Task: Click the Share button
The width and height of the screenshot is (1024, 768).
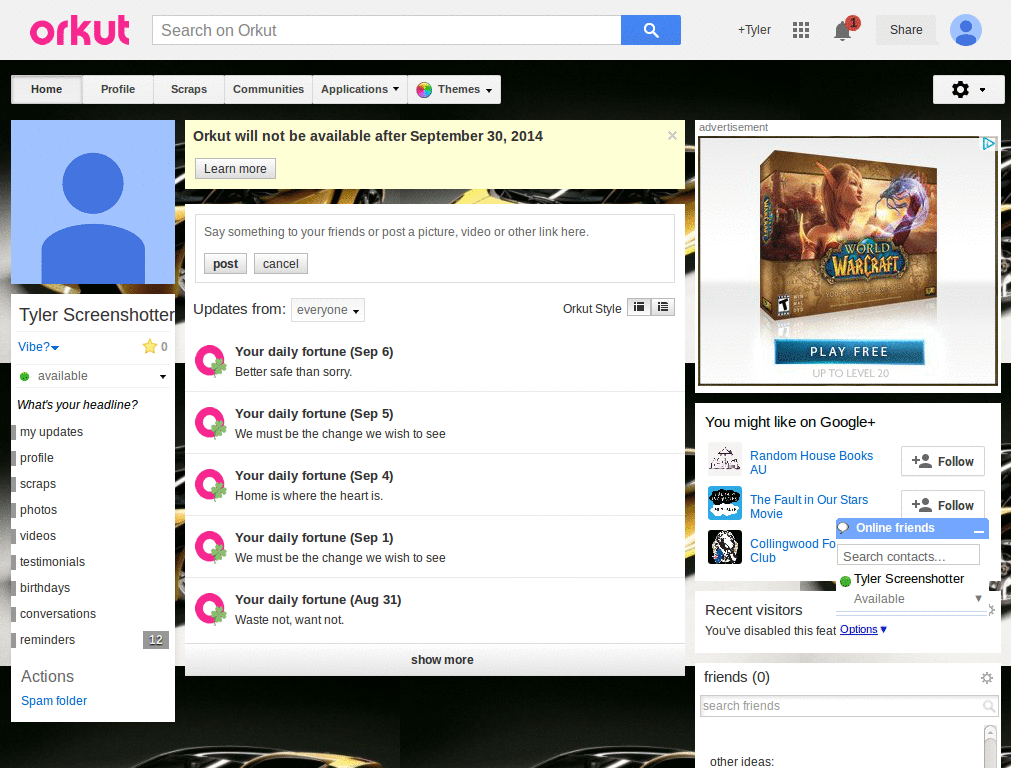Action: (906, 30)
